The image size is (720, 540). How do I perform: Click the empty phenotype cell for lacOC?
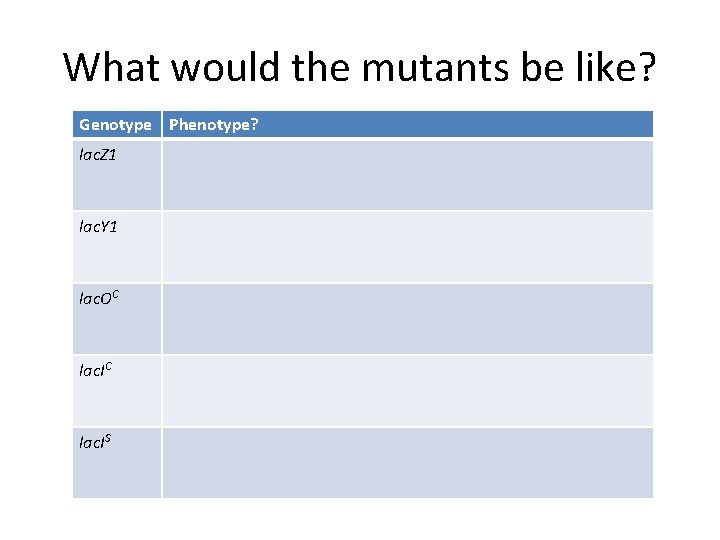407,318
